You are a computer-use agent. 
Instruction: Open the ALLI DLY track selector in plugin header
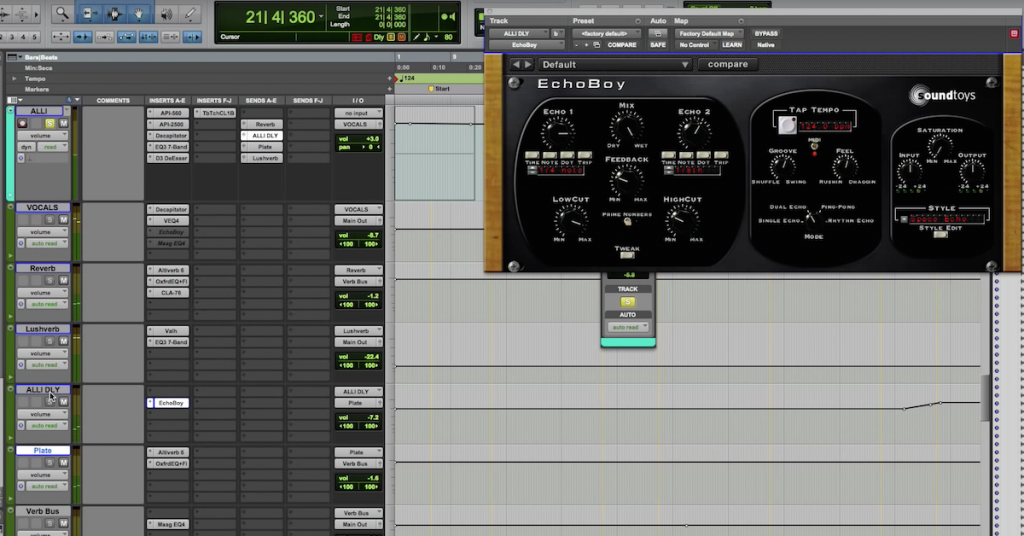519,33
